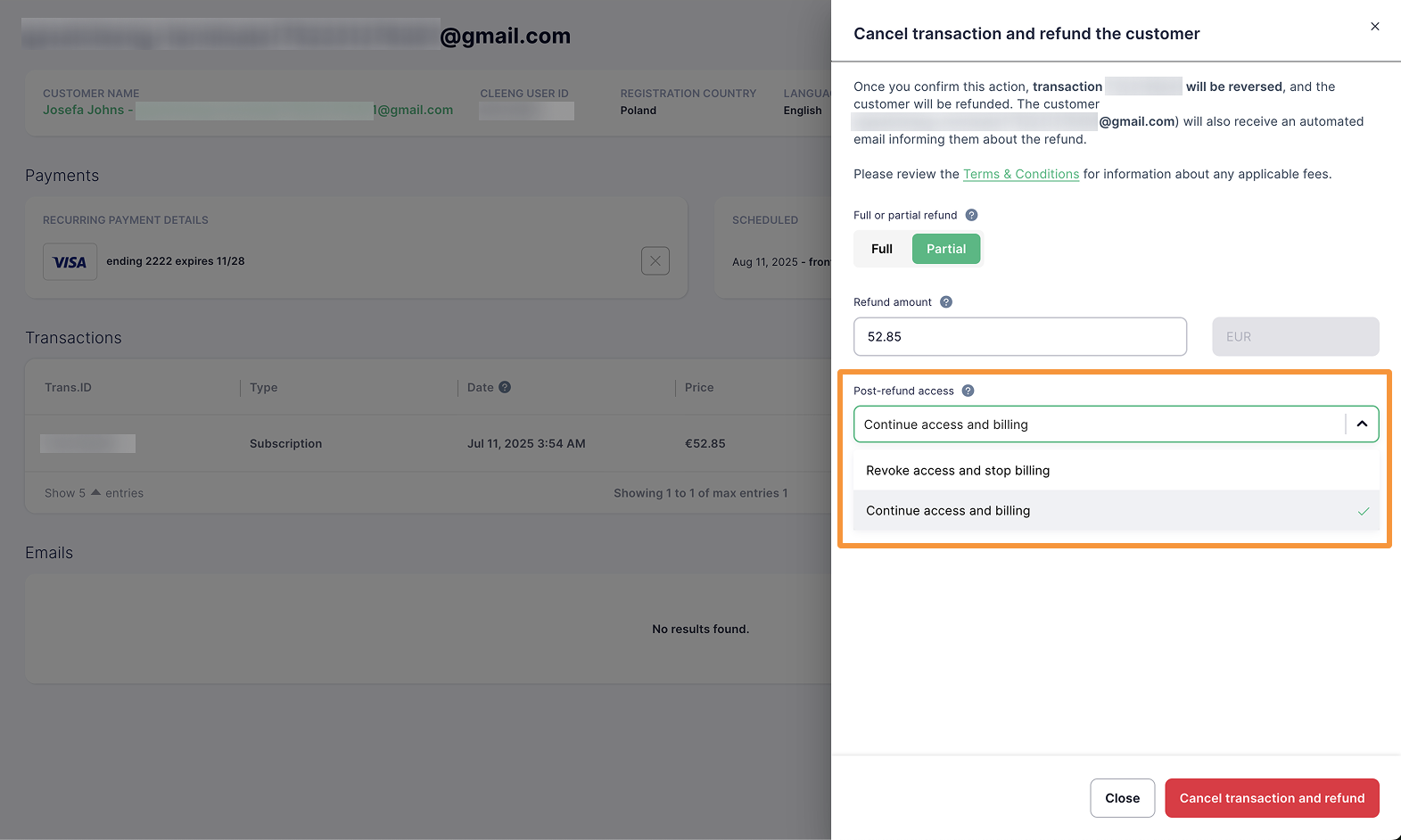Click the Showing 1 to 1 of max entries text
The height and width of the screenshot is (840, 1401).
(x=700, y=493)
